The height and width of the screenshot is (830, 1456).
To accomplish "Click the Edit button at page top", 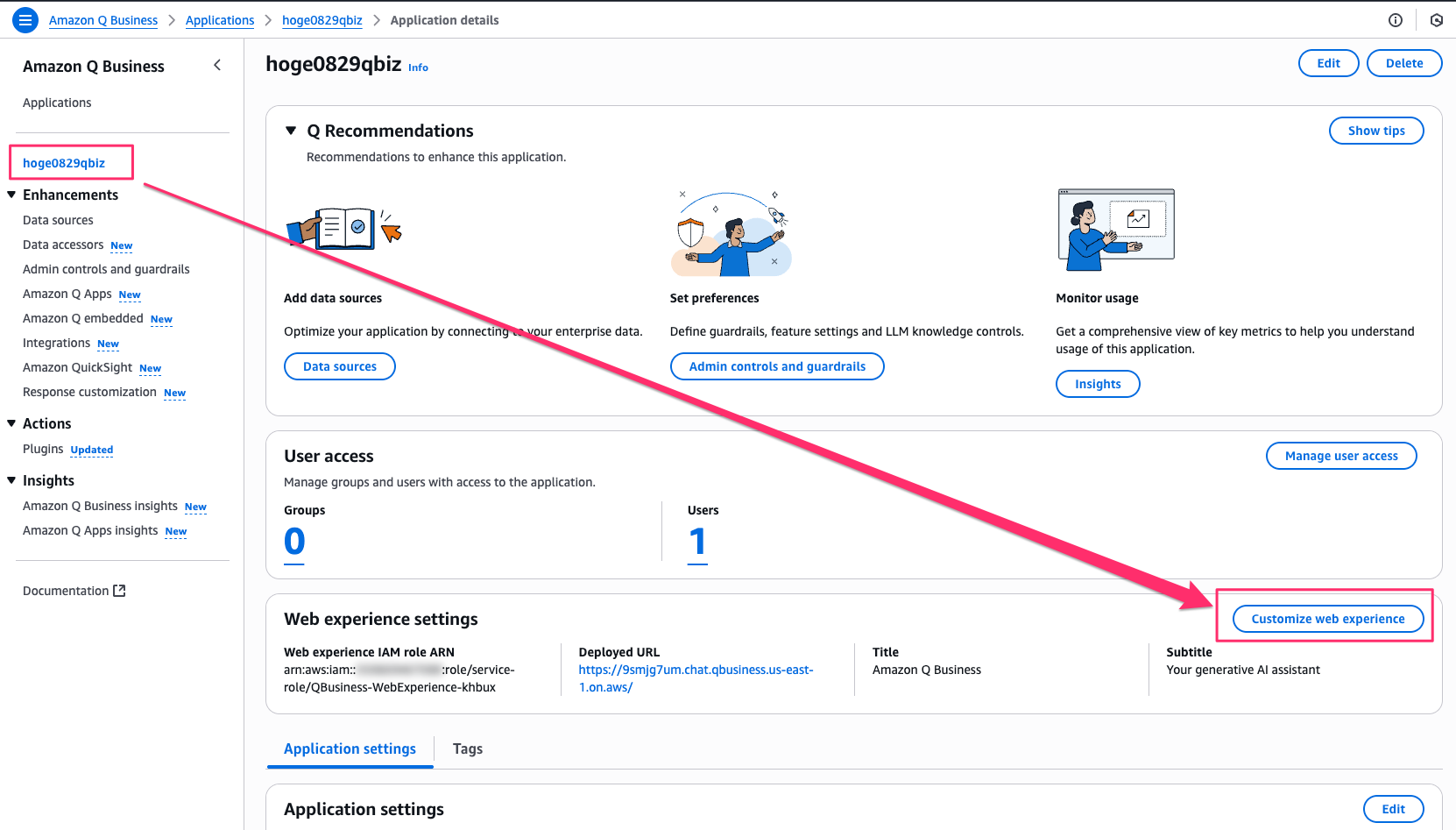I will click(1328, 63).
